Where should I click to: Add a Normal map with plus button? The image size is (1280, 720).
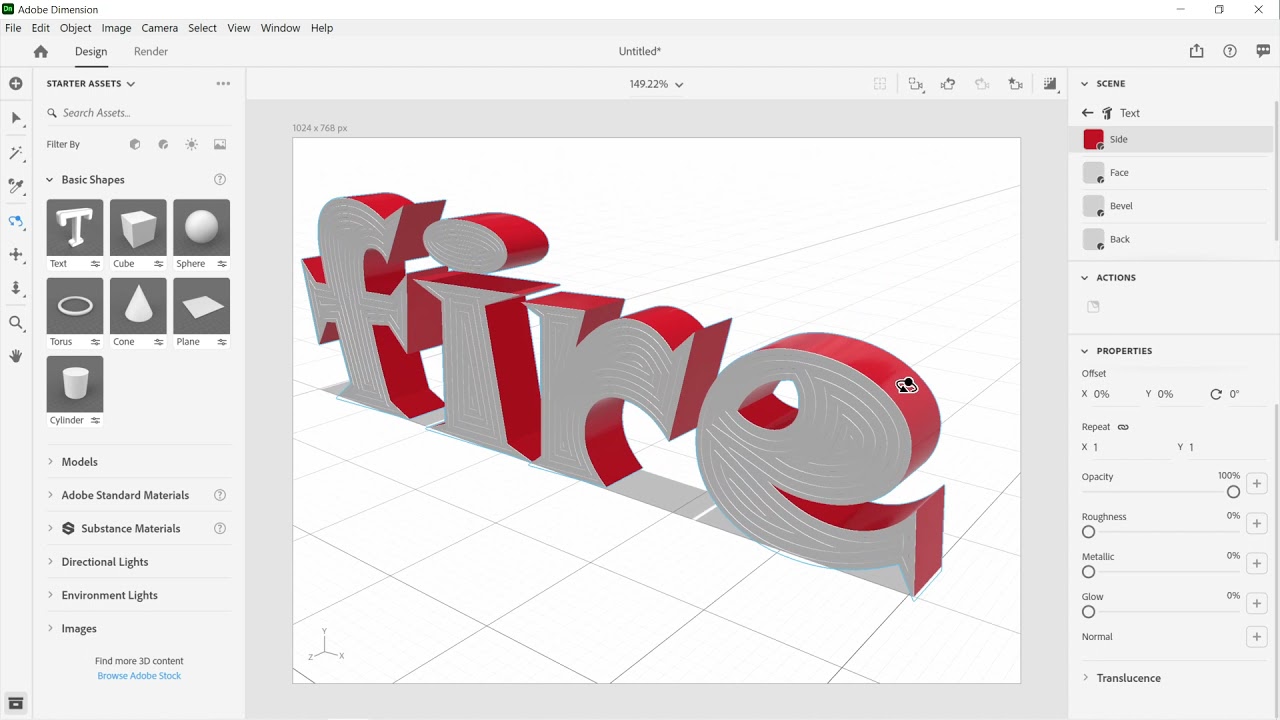(1257, 637)
